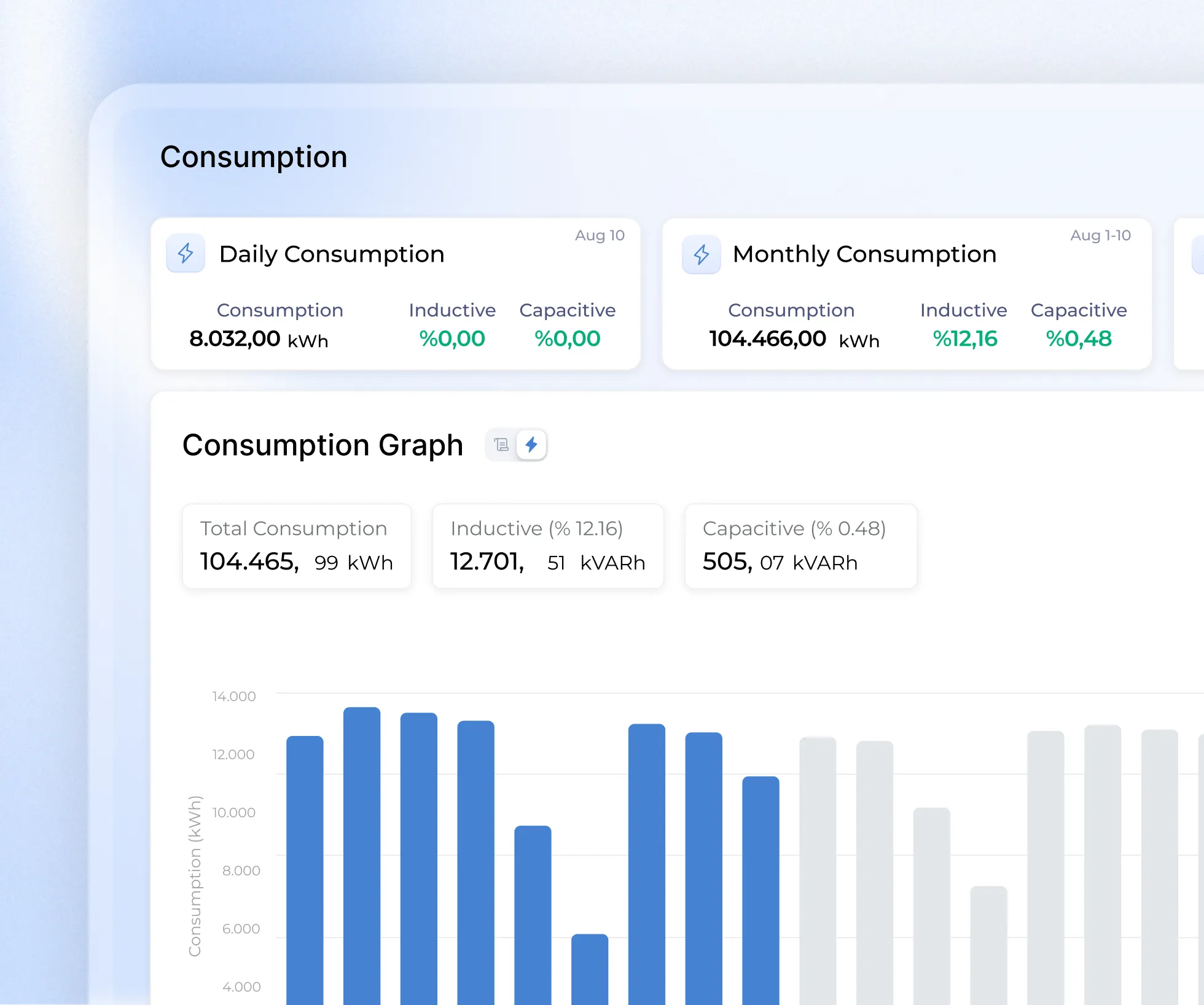
Task: Select the lightning energy graph mode
Action: 531,445
